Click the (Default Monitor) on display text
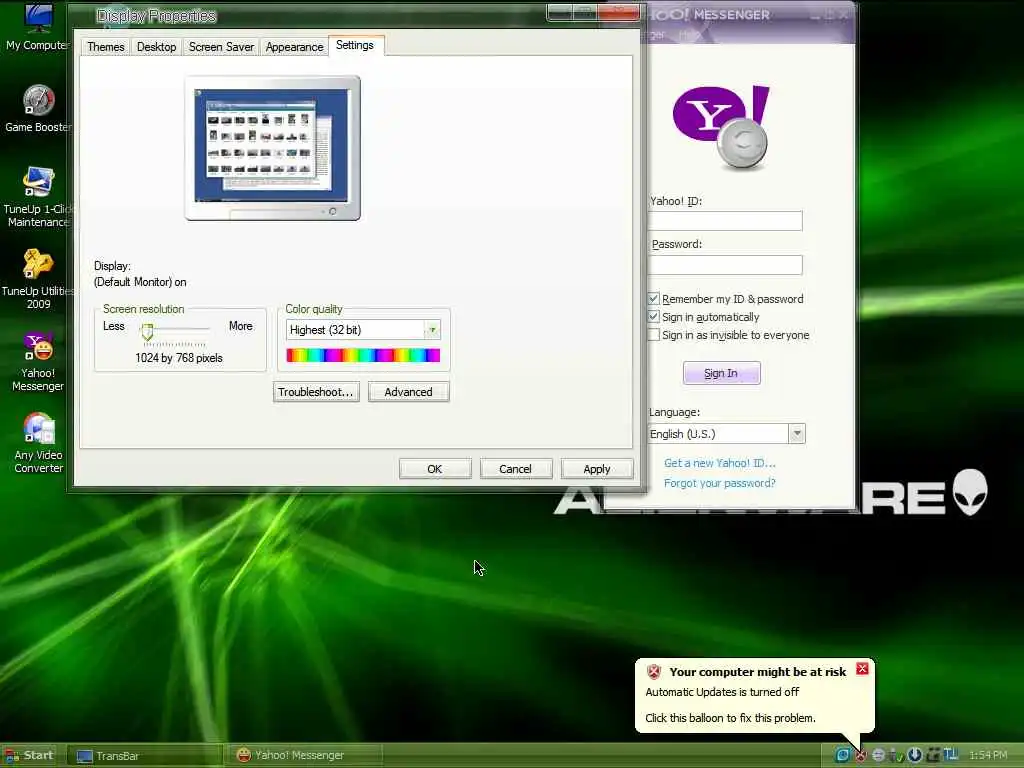The width and height of the screenshot is (1024, 768). [140, 282]
